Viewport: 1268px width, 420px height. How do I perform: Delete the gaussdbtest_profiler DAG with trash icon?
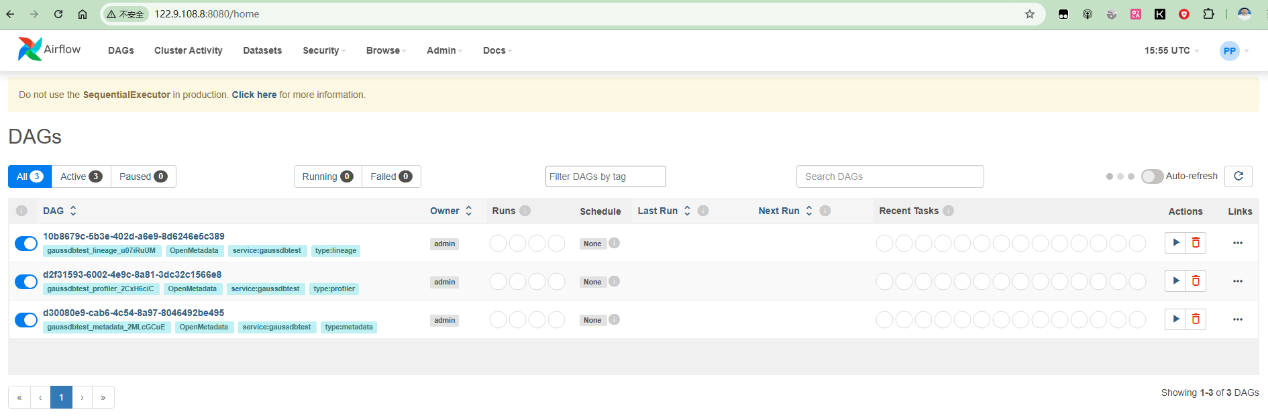(x=1196, y=281)
